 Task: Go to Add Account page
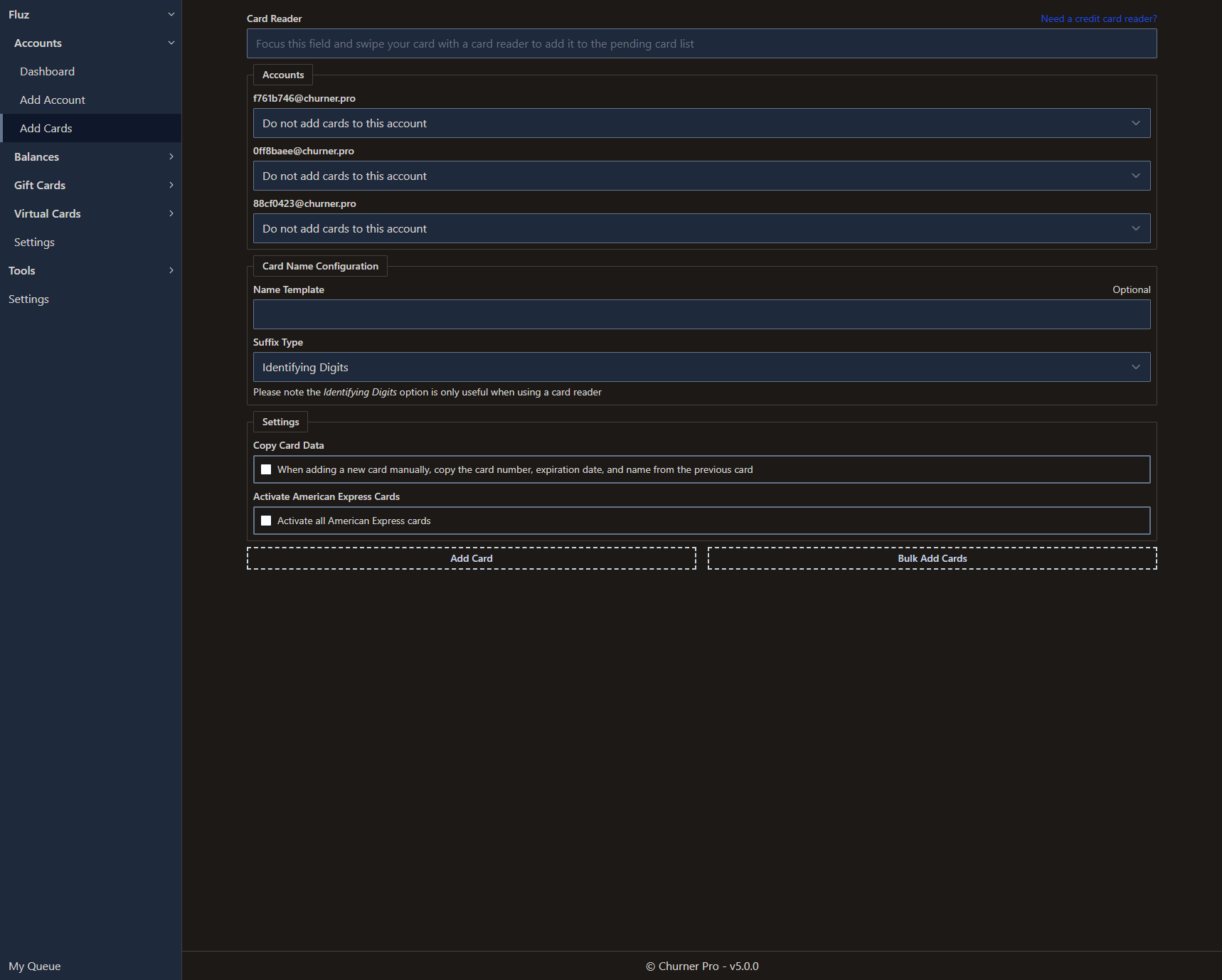[x=53, y=100]
